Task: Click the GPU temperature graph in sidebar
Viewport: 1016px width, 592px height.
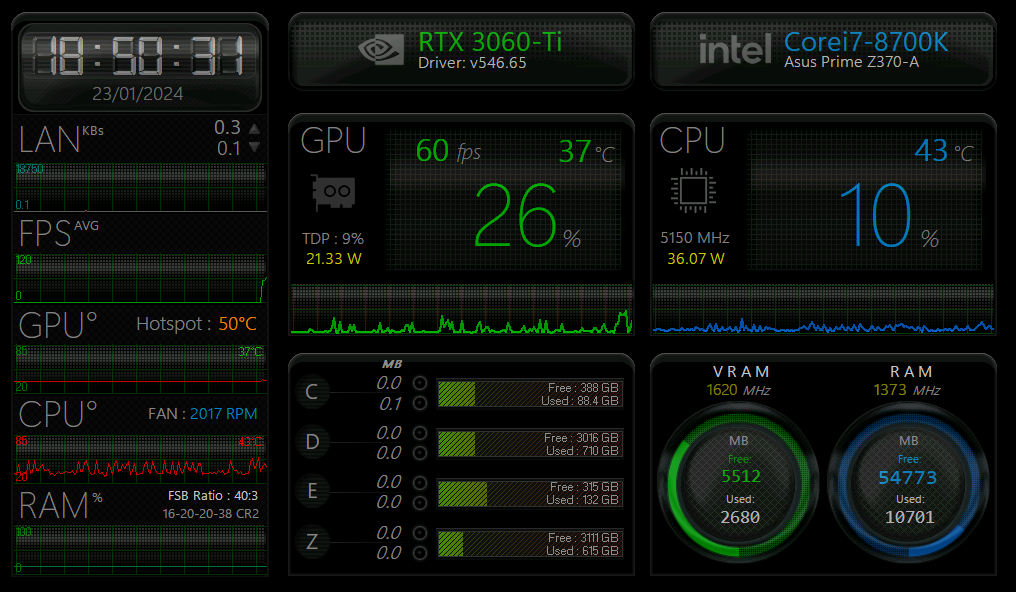Action: [140, 369]
